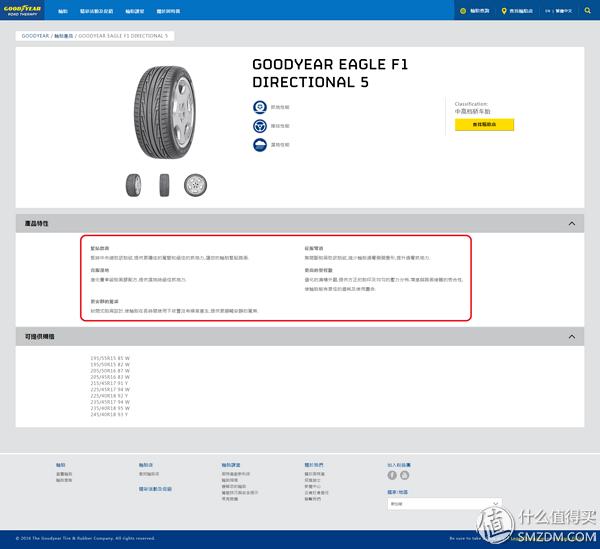Open the 關於固特異 menu in top navigation
The image size is (600, 549).
point(168,11)
